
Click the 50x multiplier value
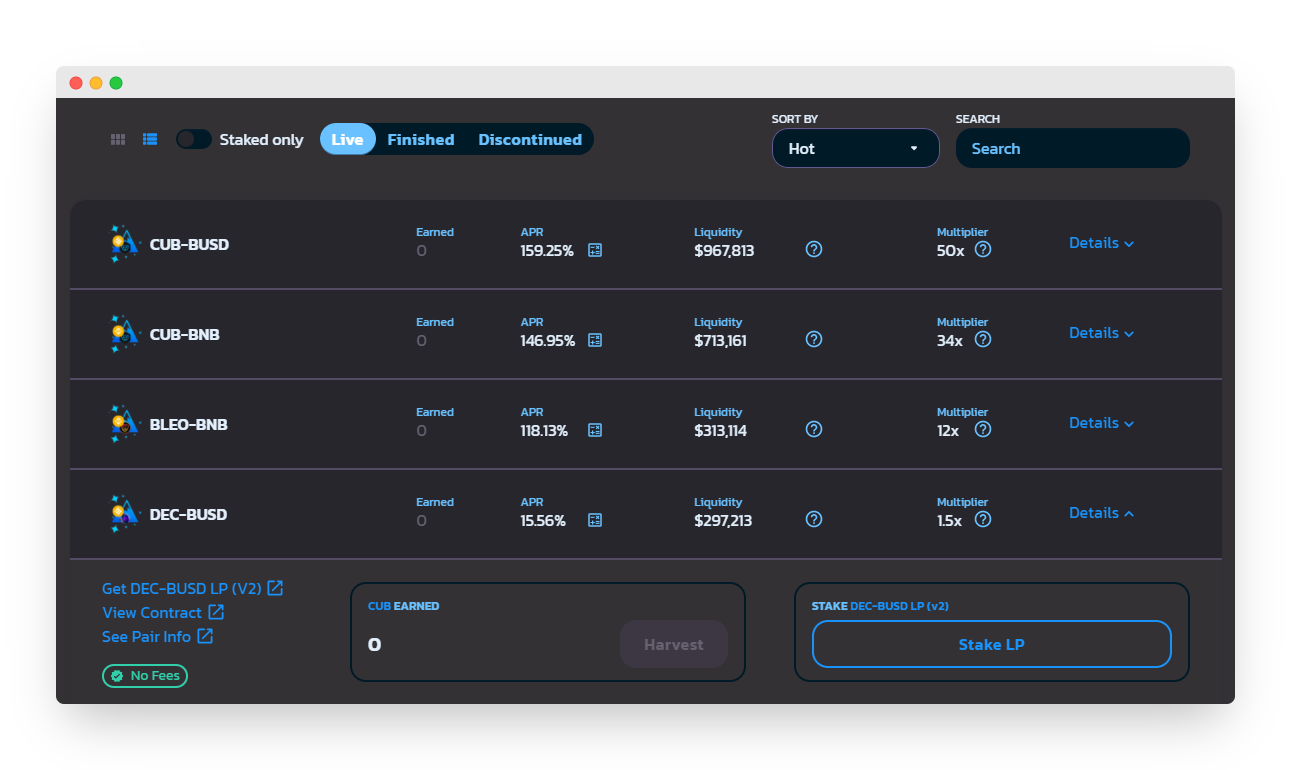click(951, 250)
